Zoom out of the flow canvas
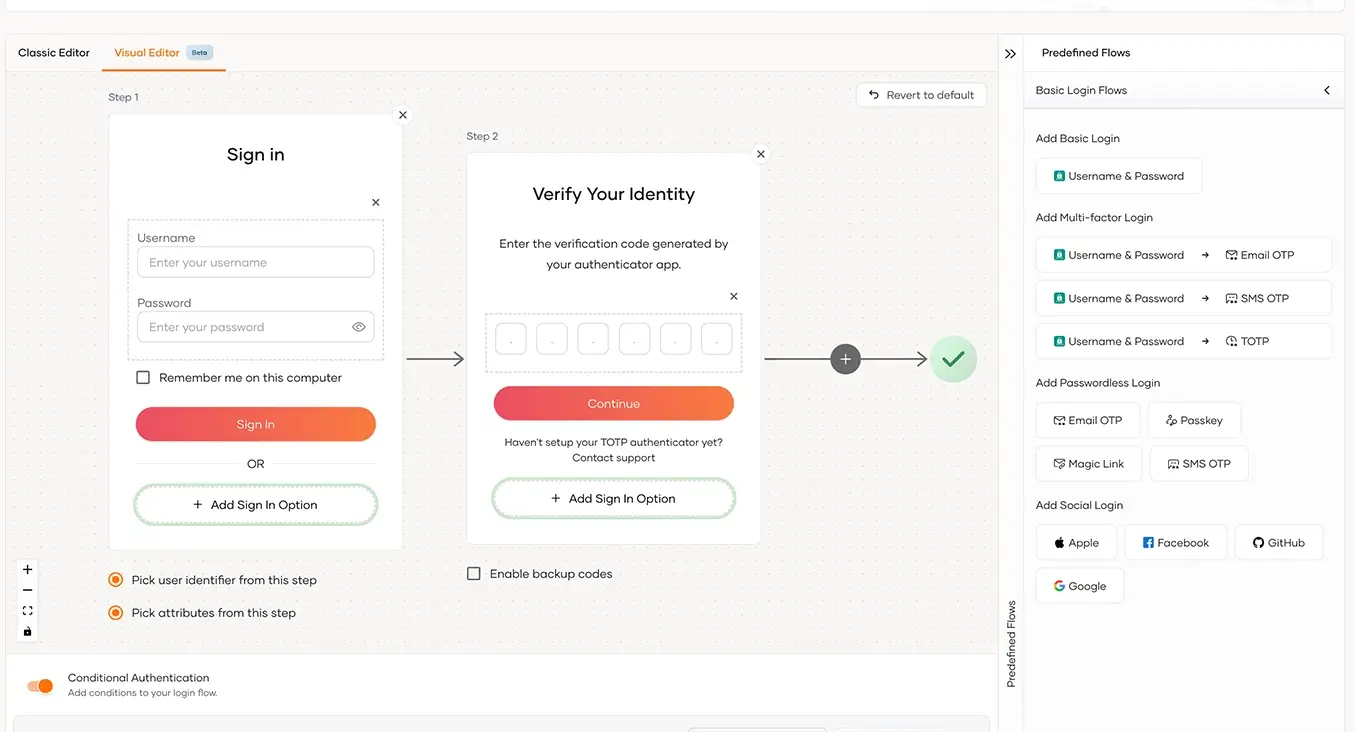 click(27, 589)
